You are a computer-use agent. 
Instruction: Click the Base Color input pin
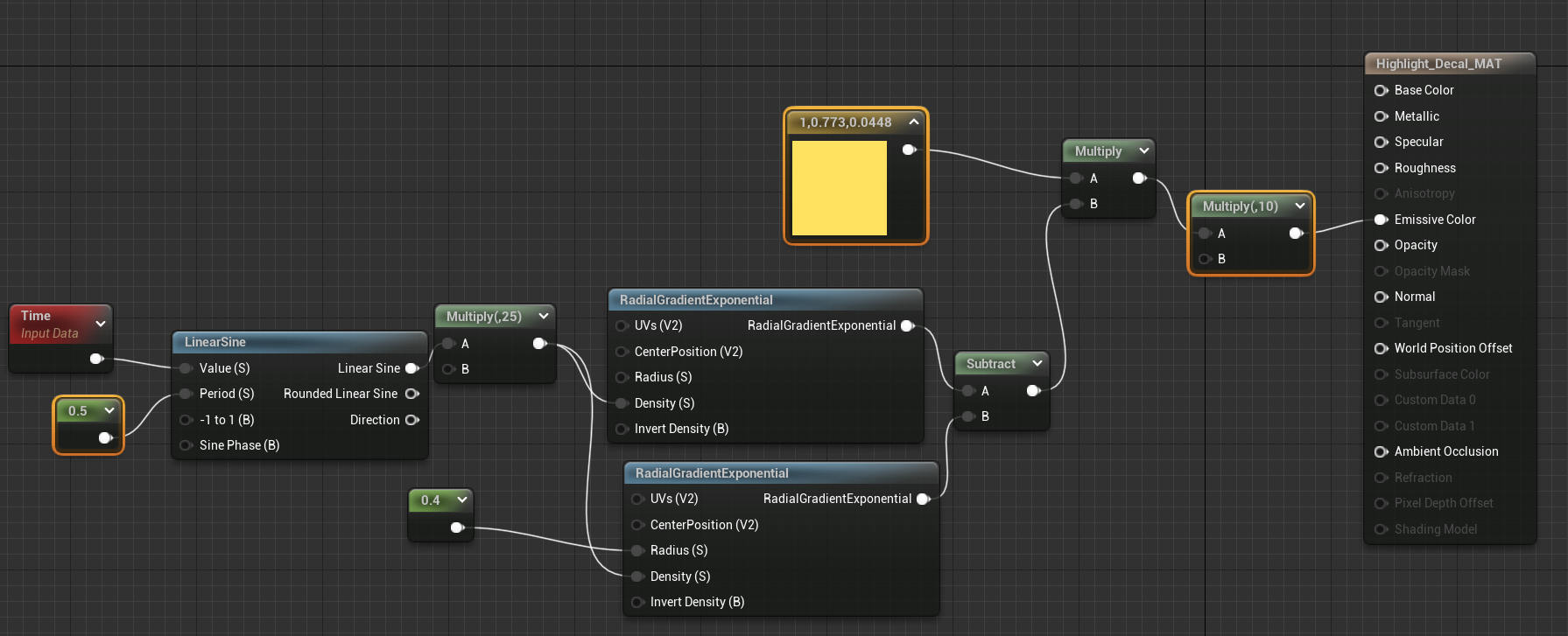(x=1381, y=90)
